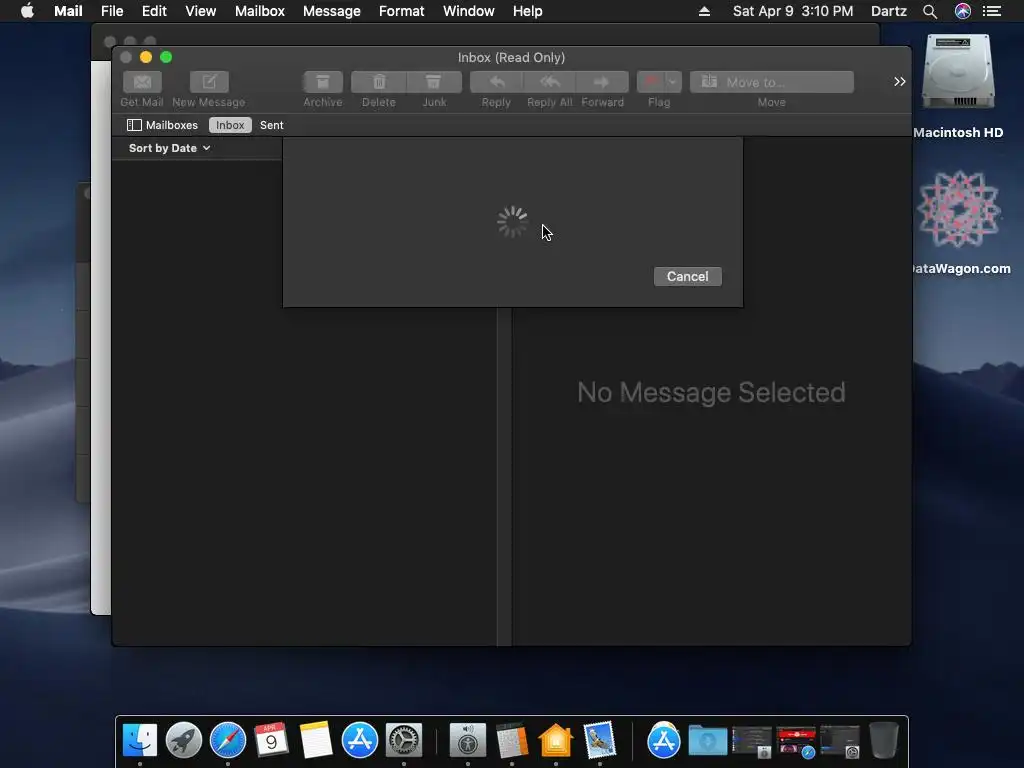
Task: Click the Forward arrow icon
Action: [x=602, y=82]
